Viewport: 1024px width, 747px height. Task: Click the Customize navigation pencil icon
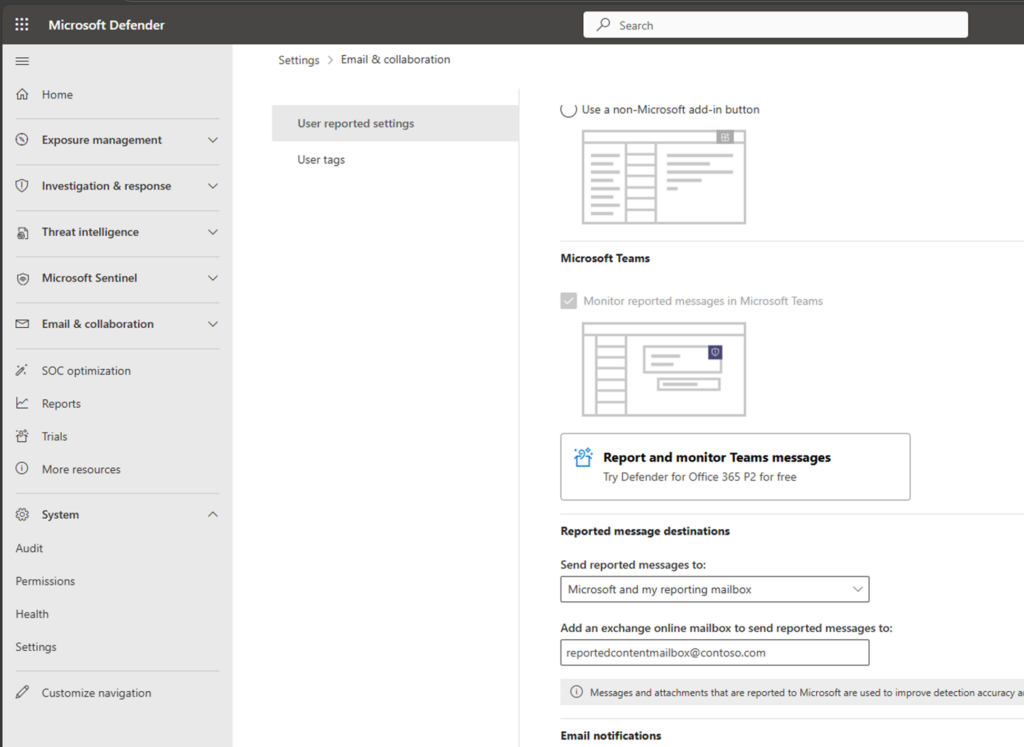(22, 692)
